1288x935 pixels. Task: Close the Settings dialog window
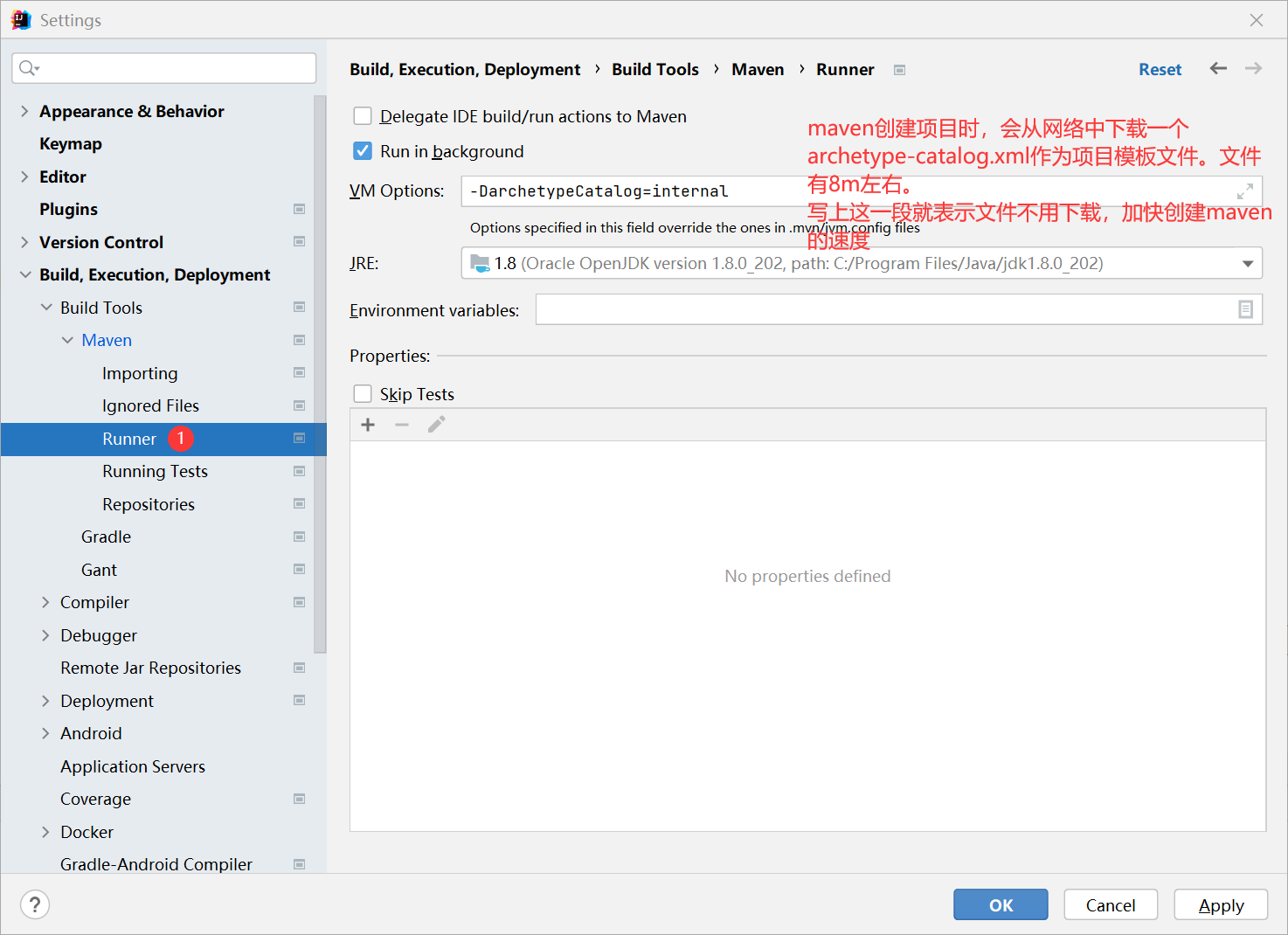1257,19
